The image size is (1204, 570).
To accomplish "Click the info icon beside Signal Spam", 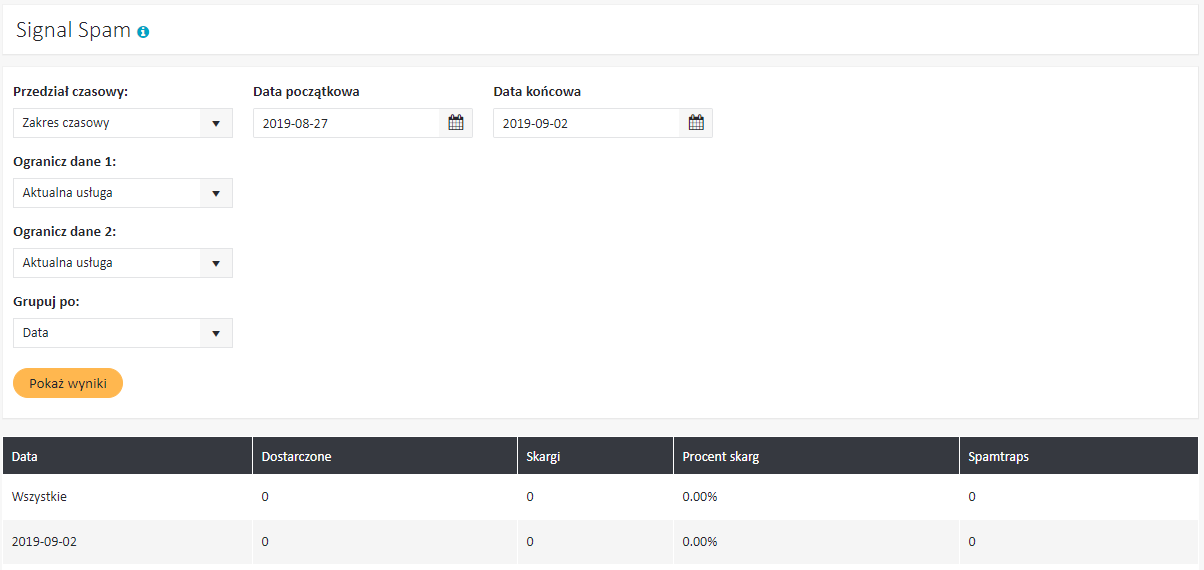I will 143,32.
